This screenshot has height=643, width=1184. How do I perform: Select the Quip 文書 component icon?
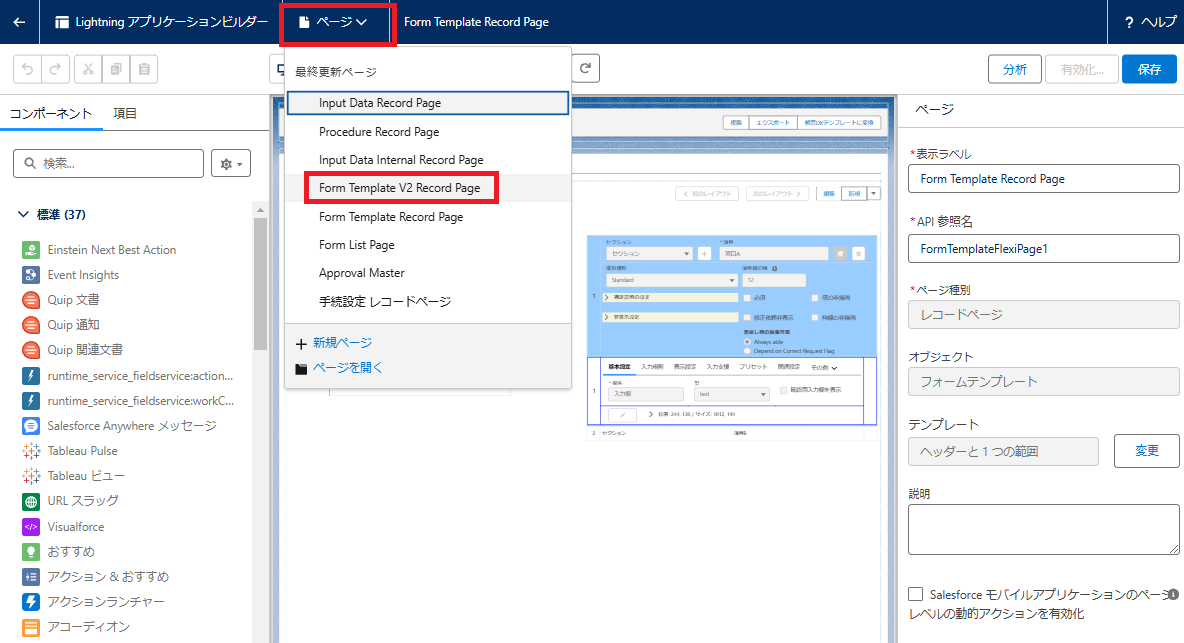pyautogui.click(x=31, y=300)
